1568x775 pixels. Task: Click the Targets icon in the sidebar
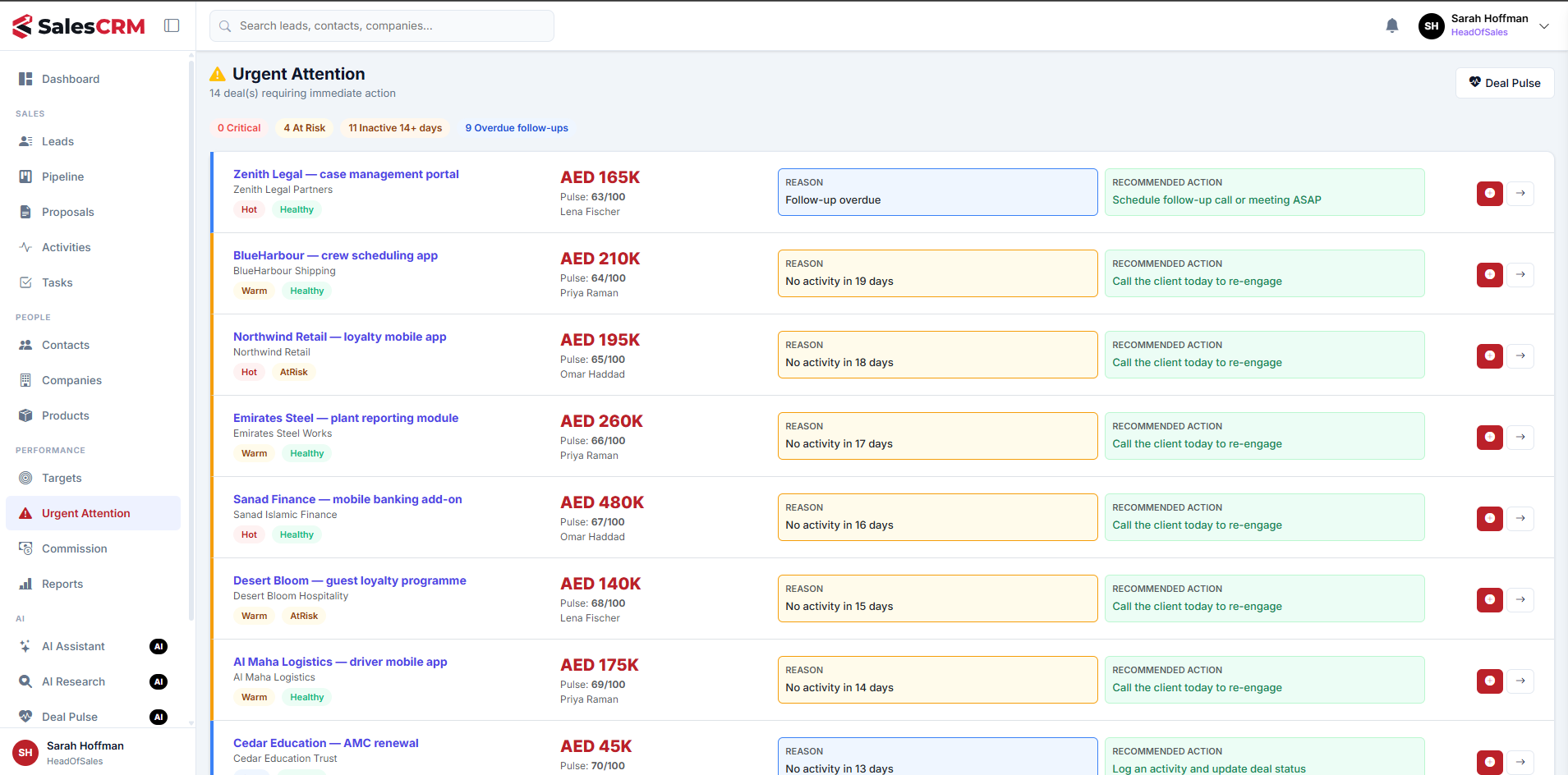coord(25,478)
